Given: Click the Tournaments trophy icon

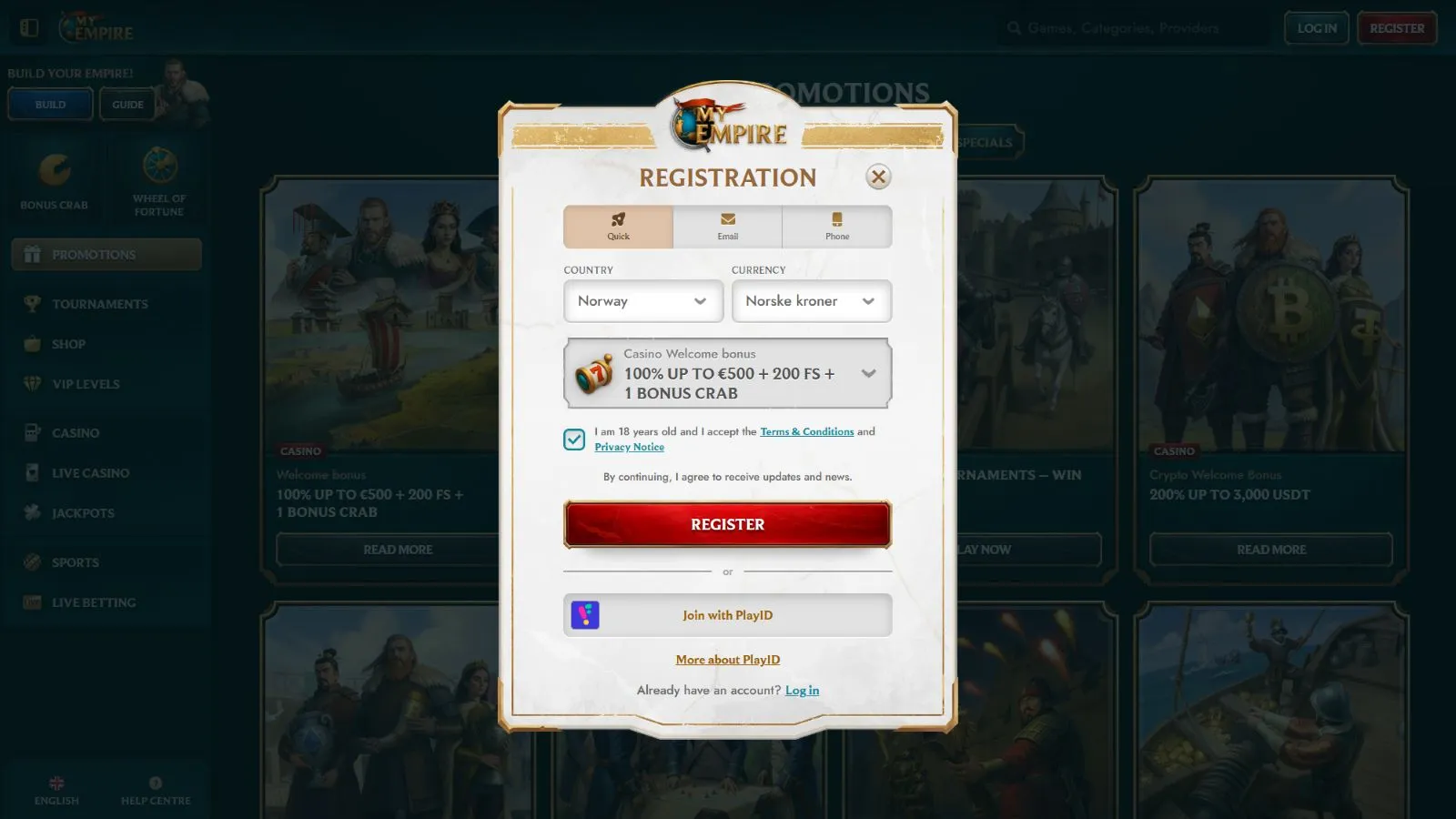Looking at the screenshot, I should point(33,303).
